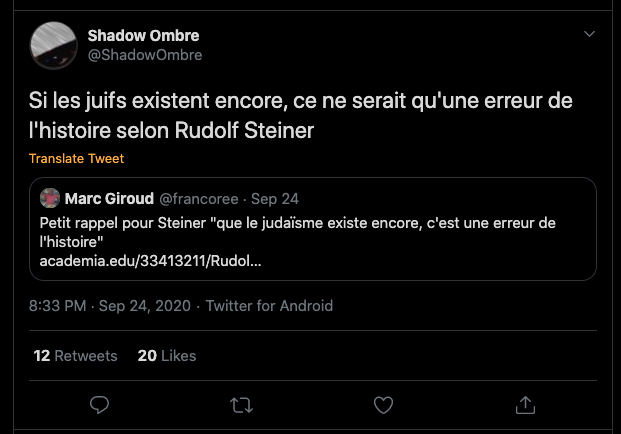
Task: Open the quoted tweet's Sep 24 date
Action: point(275,198)
